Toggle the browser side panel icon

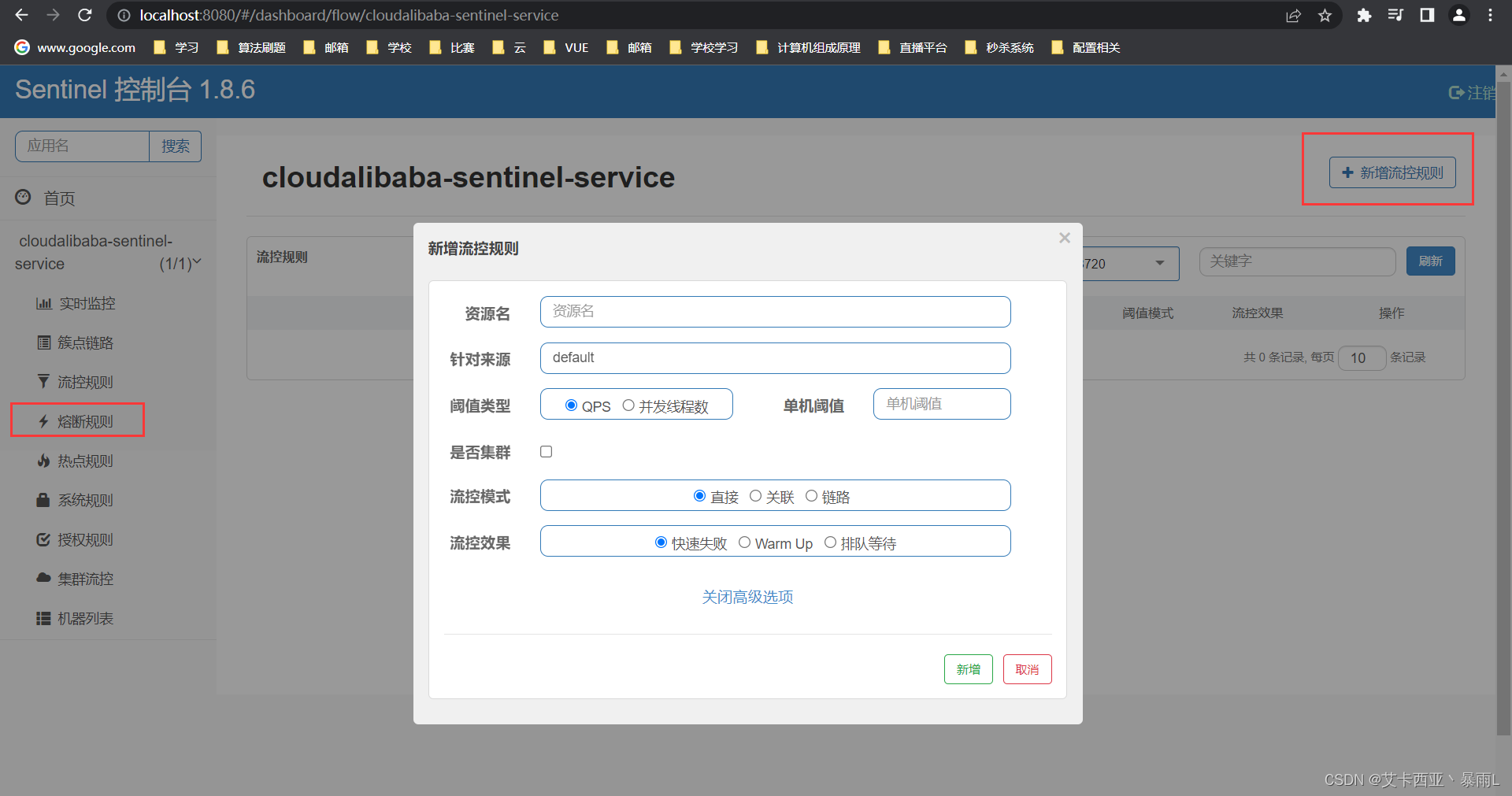(x=1427, y=16)
